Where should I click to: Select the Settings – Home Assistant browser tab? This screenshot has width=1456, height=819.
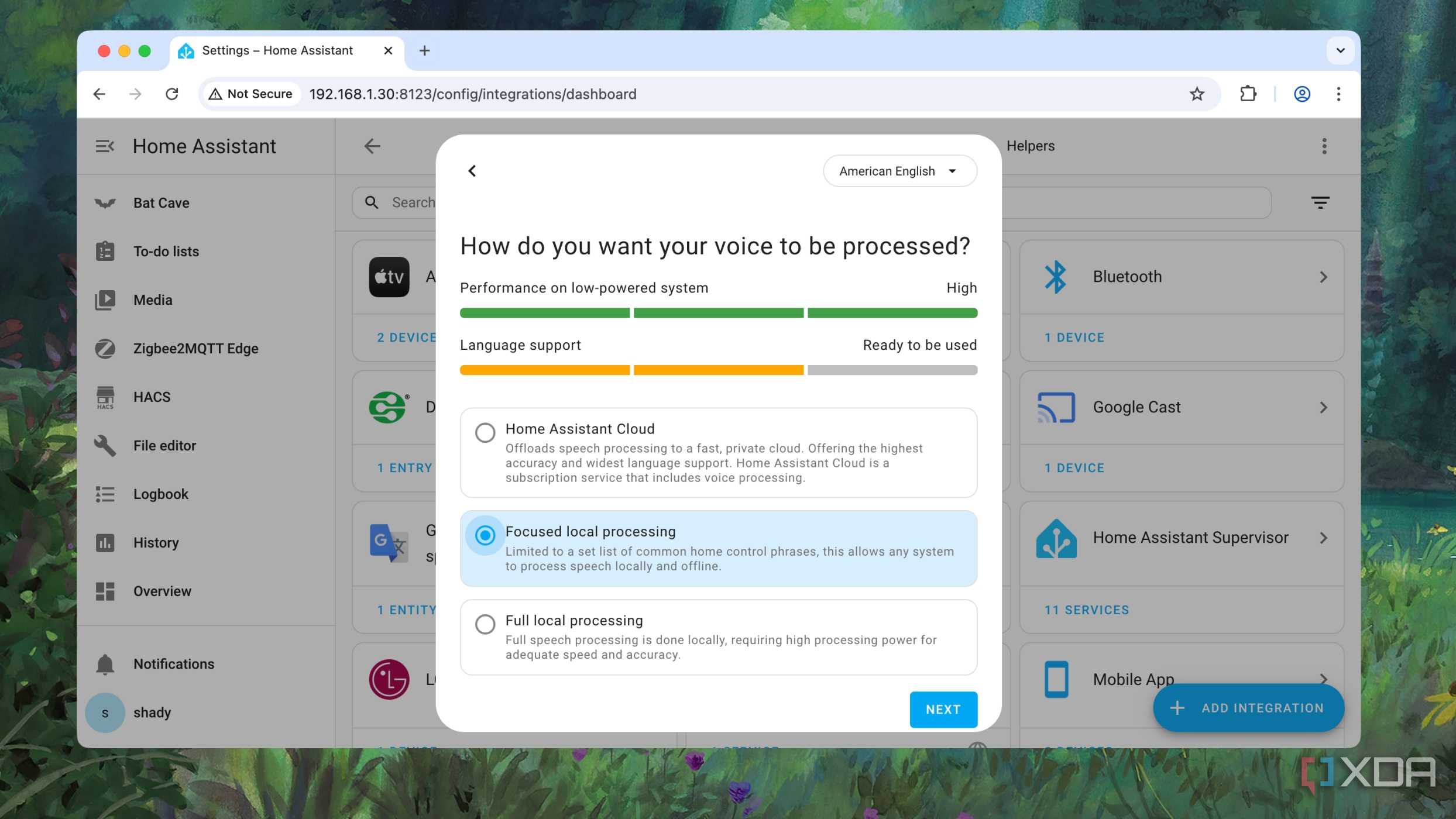[x=287, y=51]
